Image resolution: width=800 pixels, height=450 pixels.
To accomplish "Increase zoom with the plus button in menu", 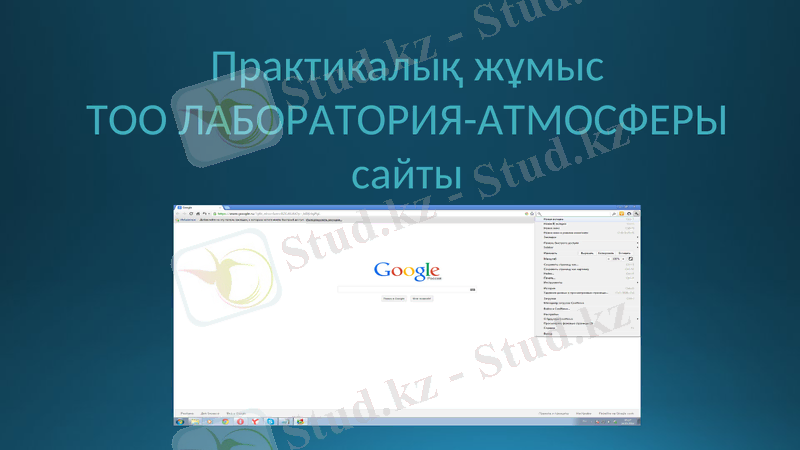I will (x=623, y=259).
